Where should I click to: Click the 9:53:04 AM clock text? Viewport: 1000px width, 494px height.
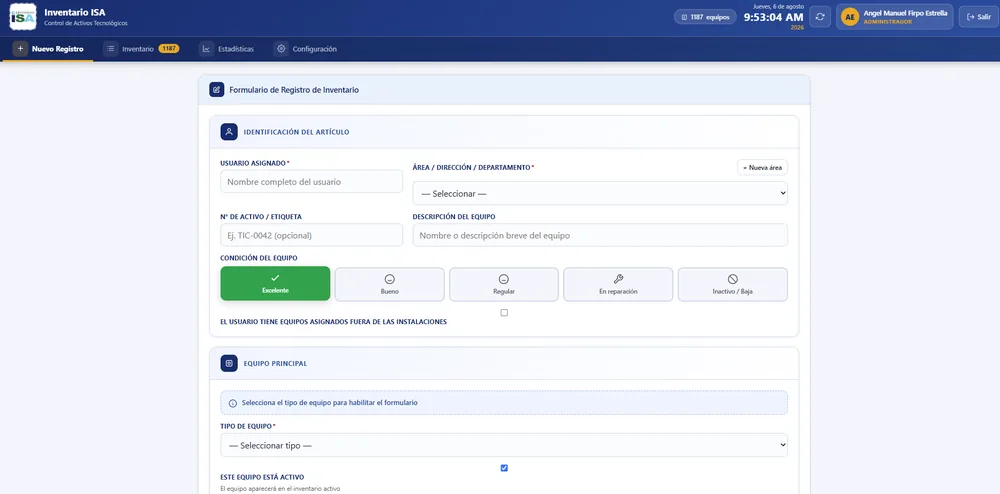tap(774, 17)
